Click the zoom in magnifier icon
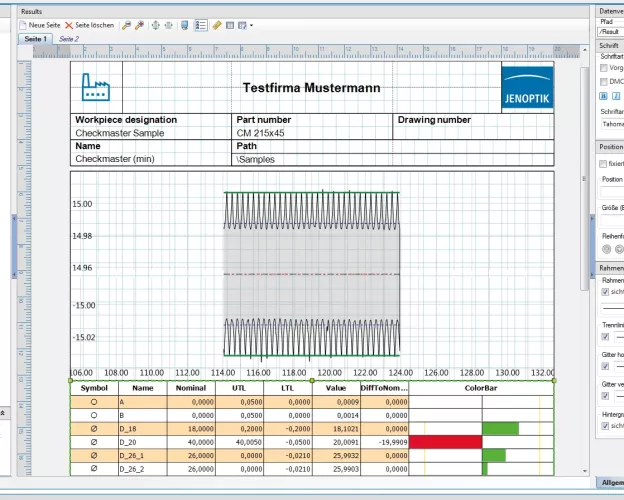This screenshot has height=500, width=624. coord(126,24)
